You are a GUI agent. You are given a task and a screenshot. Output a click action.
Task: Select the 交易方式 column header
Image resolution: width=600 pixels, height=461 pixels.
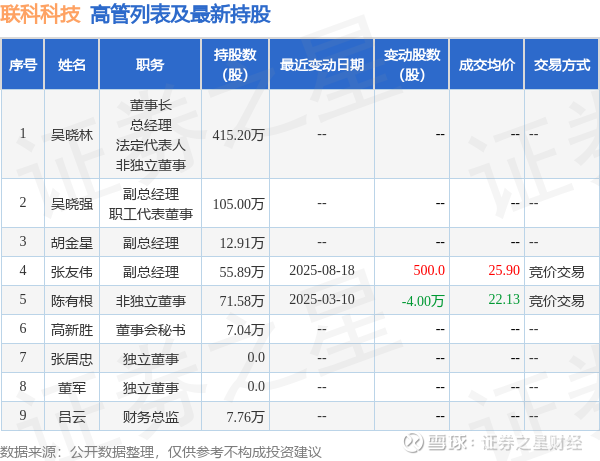(x=562, y=64)
